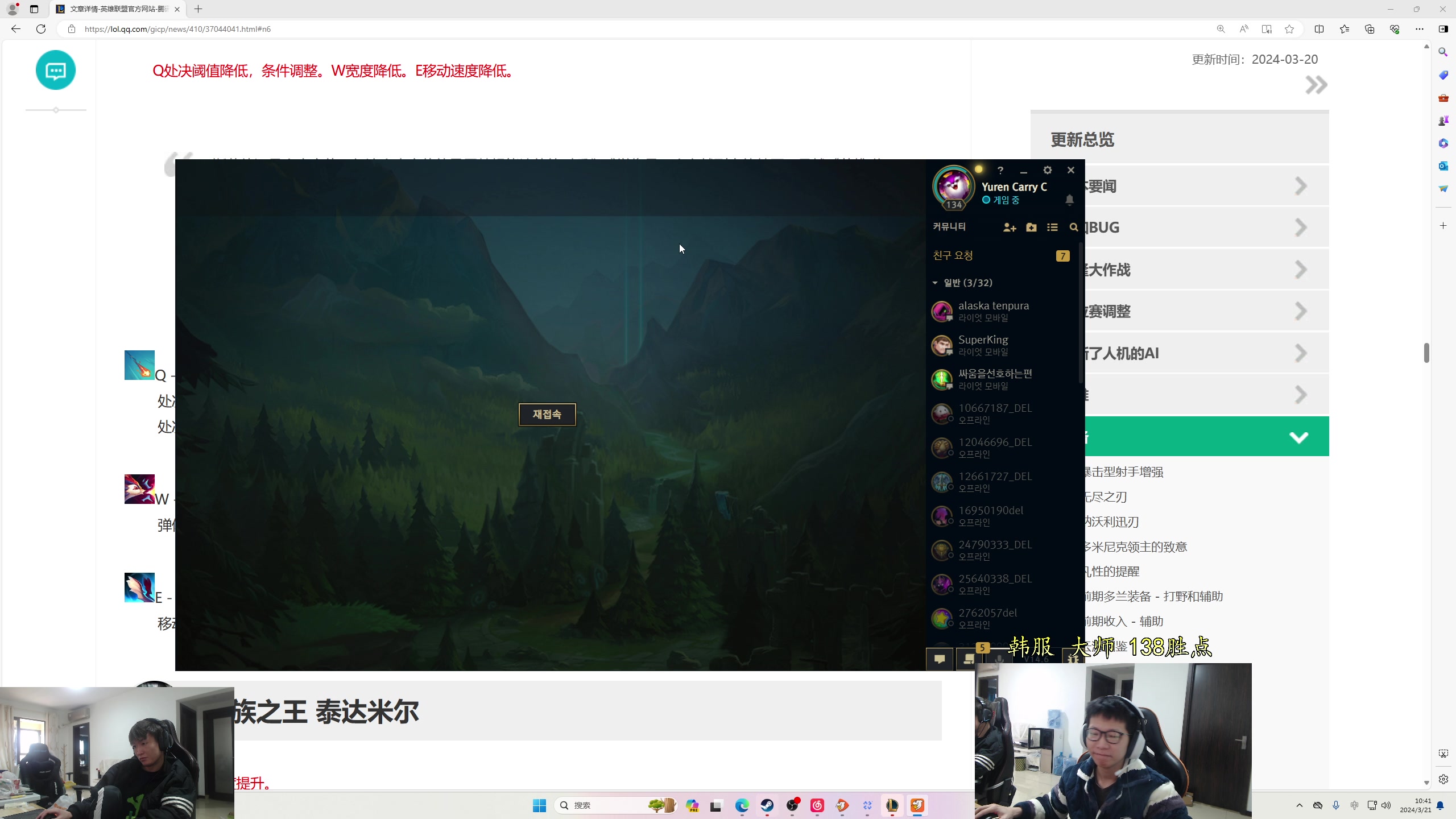Open Steam from the taskbar
The width and height of the screenshot is (1456, 819).
pyautogui.click(x=767, y=805)
